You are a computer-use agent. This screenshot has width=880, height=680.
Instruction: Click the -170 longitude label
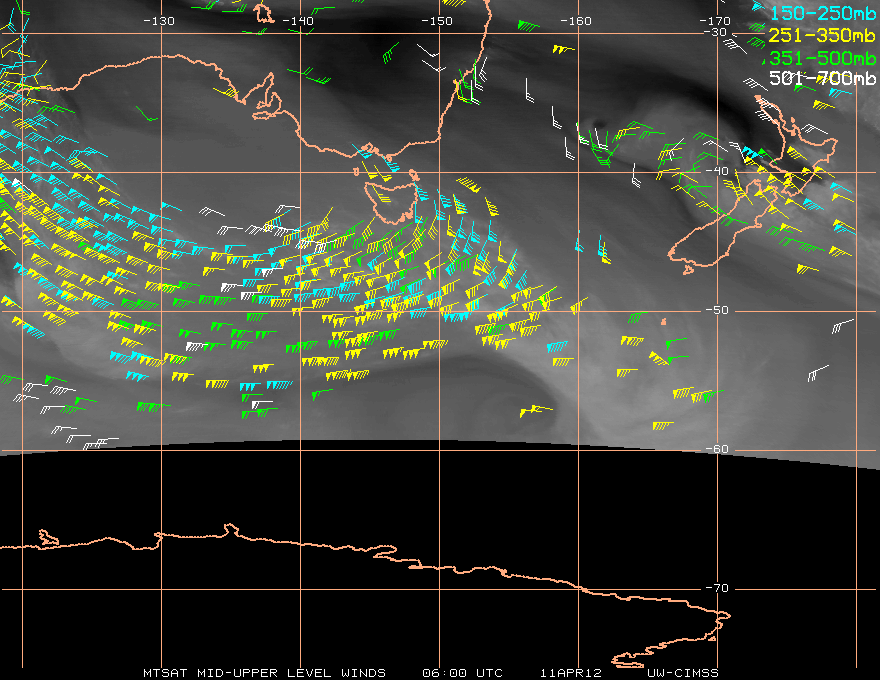pyautogui.click(x=715, y=21)
